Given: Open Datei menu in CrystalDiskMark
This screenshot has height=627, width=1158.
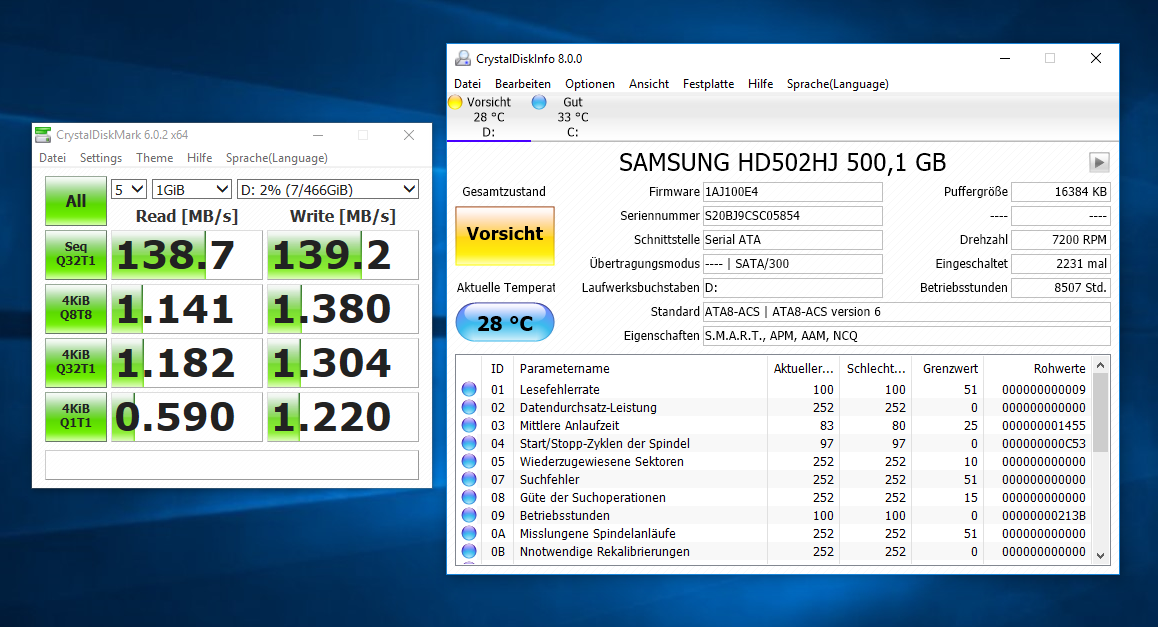Looking at the screenshot, I should [52, 158].
